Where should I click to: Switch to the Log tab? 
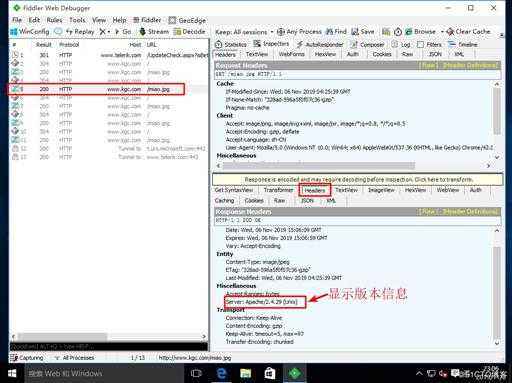pyautogui.click(x=401, y=44)
